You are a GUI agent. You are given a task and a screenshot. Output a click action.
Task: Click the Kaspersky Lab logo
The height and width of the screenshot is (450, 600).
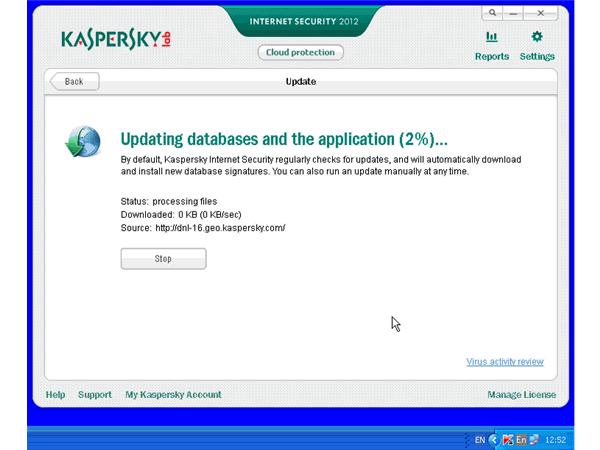pyautogui.click(x=116, y=39)
